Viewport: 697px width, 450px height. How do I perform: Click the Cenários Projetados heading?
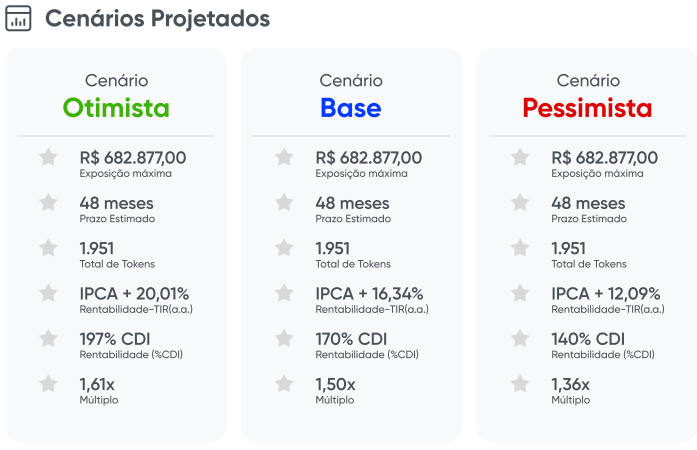[x=157, y=19]
